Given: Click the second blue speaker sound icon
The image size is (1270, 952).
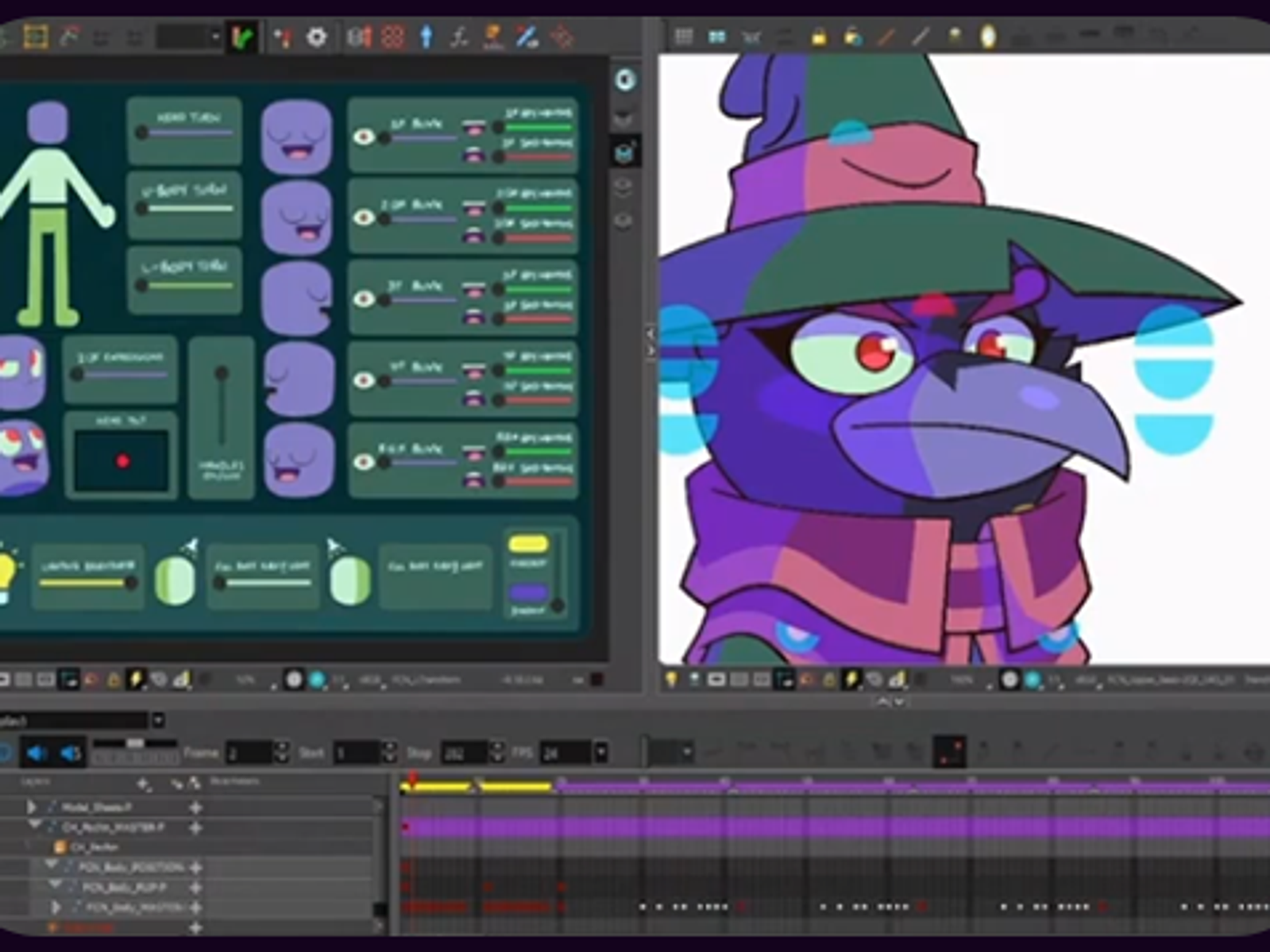Looking at the screenshot, I should coord(71,753).
